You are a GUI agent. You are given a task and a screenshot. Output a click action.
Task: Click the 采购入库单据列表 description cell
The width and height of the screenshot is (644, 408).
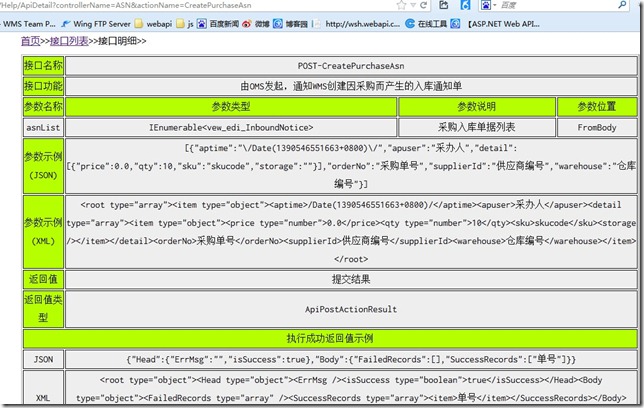(476, 127)
